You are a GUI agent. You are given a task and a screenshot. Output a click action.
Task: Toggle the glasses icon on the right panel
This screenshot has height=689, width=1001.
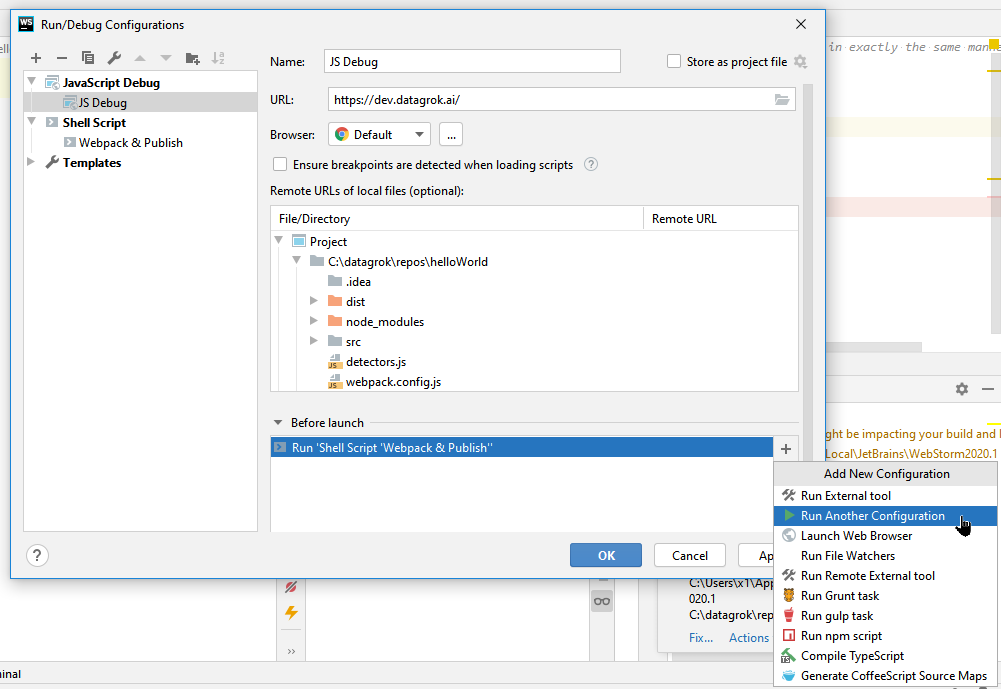click(601, 601)
